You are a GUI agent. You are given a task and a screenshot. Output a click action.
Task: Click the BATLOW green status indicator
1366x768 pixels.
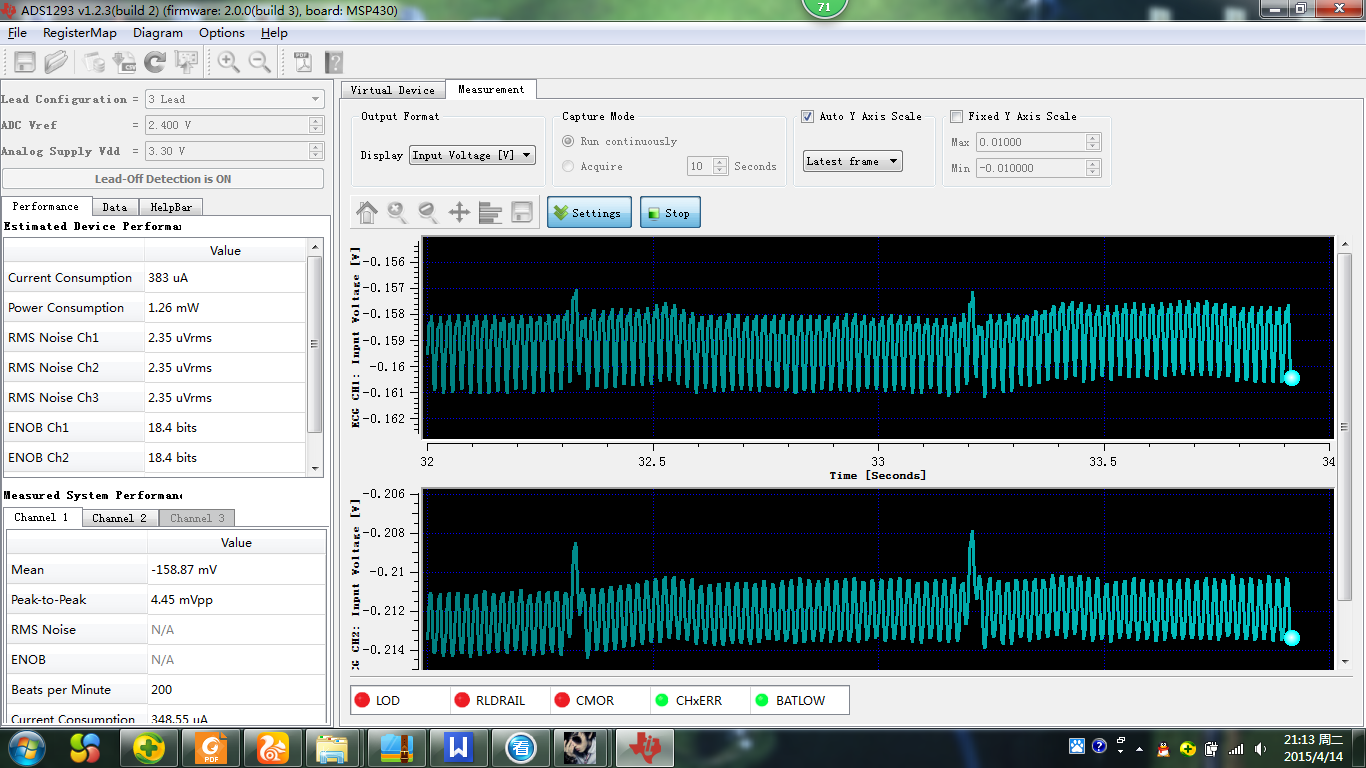[x=762, y=701]
